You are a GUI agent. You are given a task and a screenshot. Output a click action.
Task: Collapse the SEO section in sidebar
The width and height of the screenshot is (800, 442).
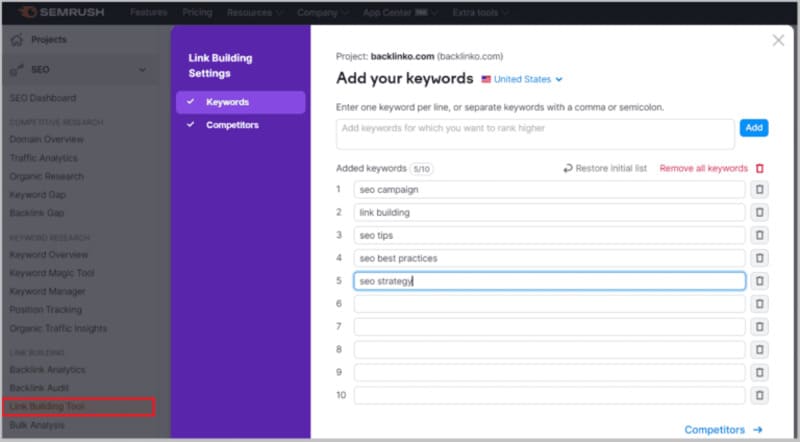(142, 69)
